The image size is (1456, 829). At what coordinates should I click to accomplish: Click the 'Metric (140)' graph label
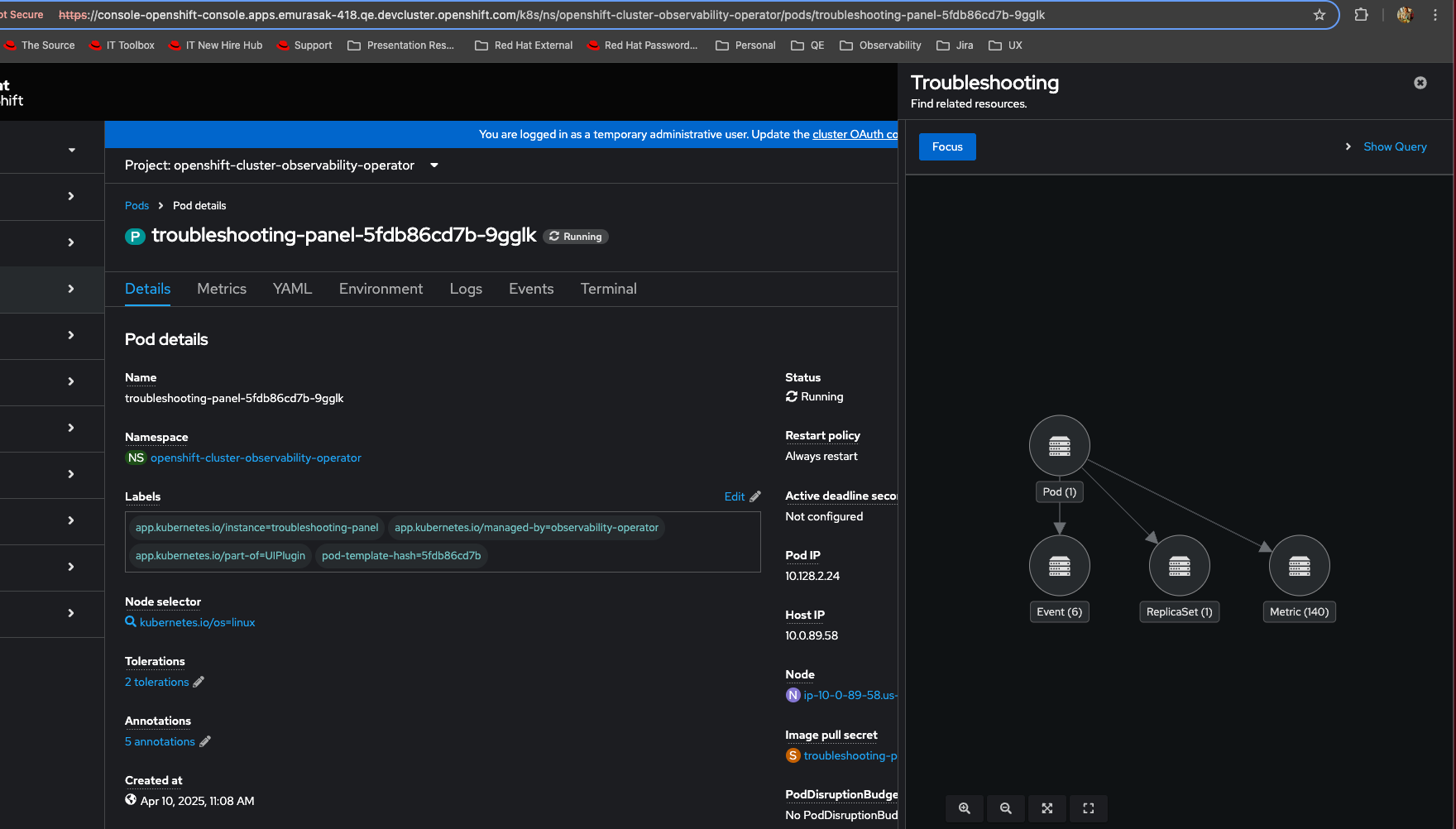click(x=1300, y=612)
